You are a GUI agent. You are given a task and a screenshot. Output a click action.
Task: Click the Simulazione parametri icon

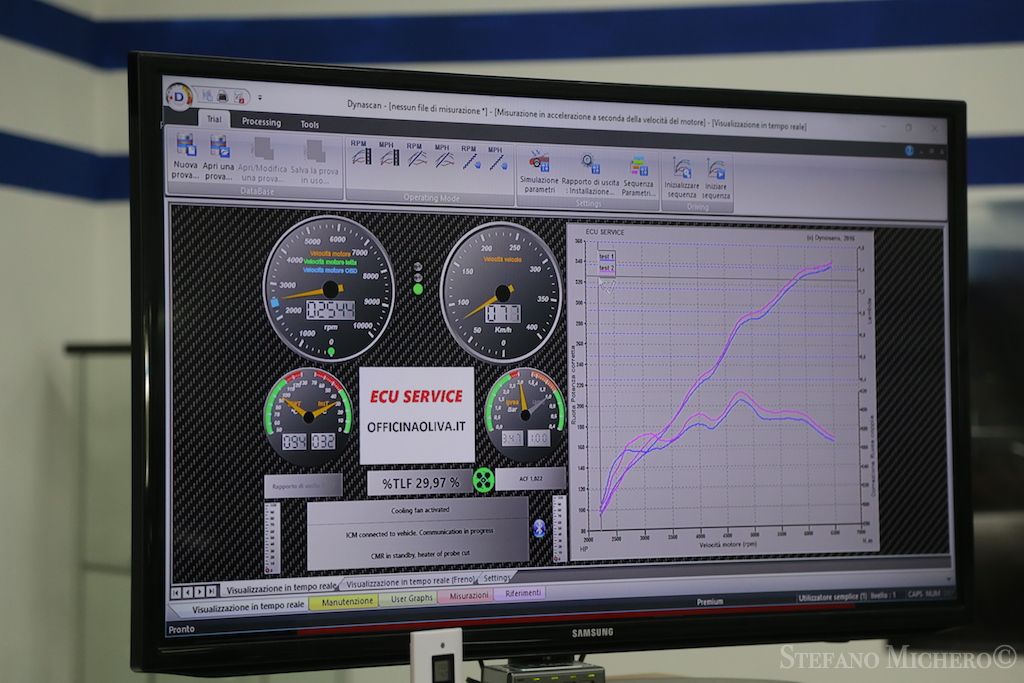[x=539, y=163]
